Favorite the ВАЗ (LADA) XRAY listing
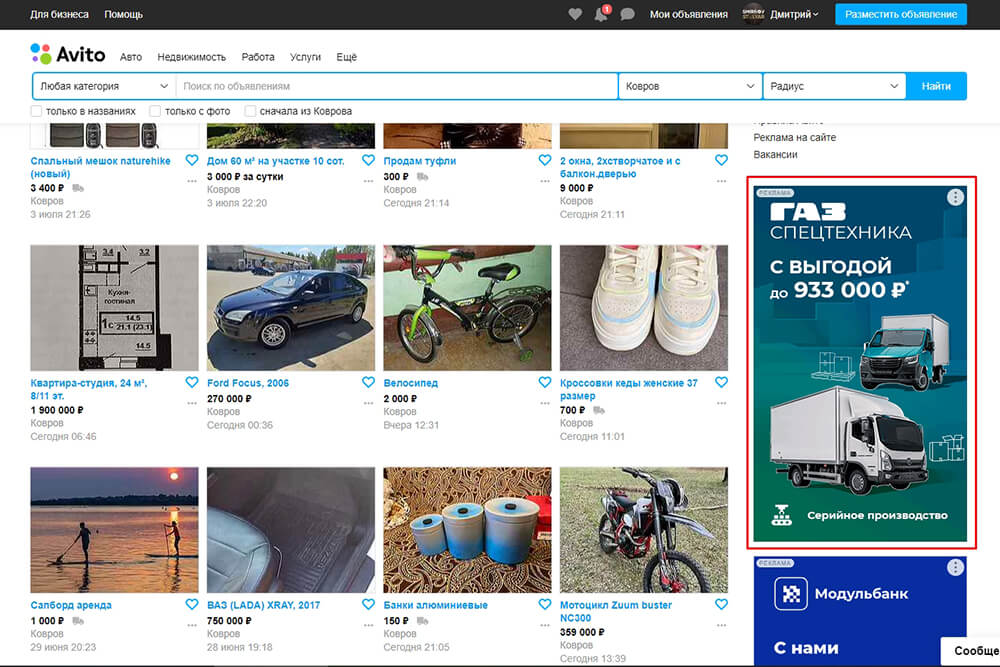 click(x=368, y=604)
